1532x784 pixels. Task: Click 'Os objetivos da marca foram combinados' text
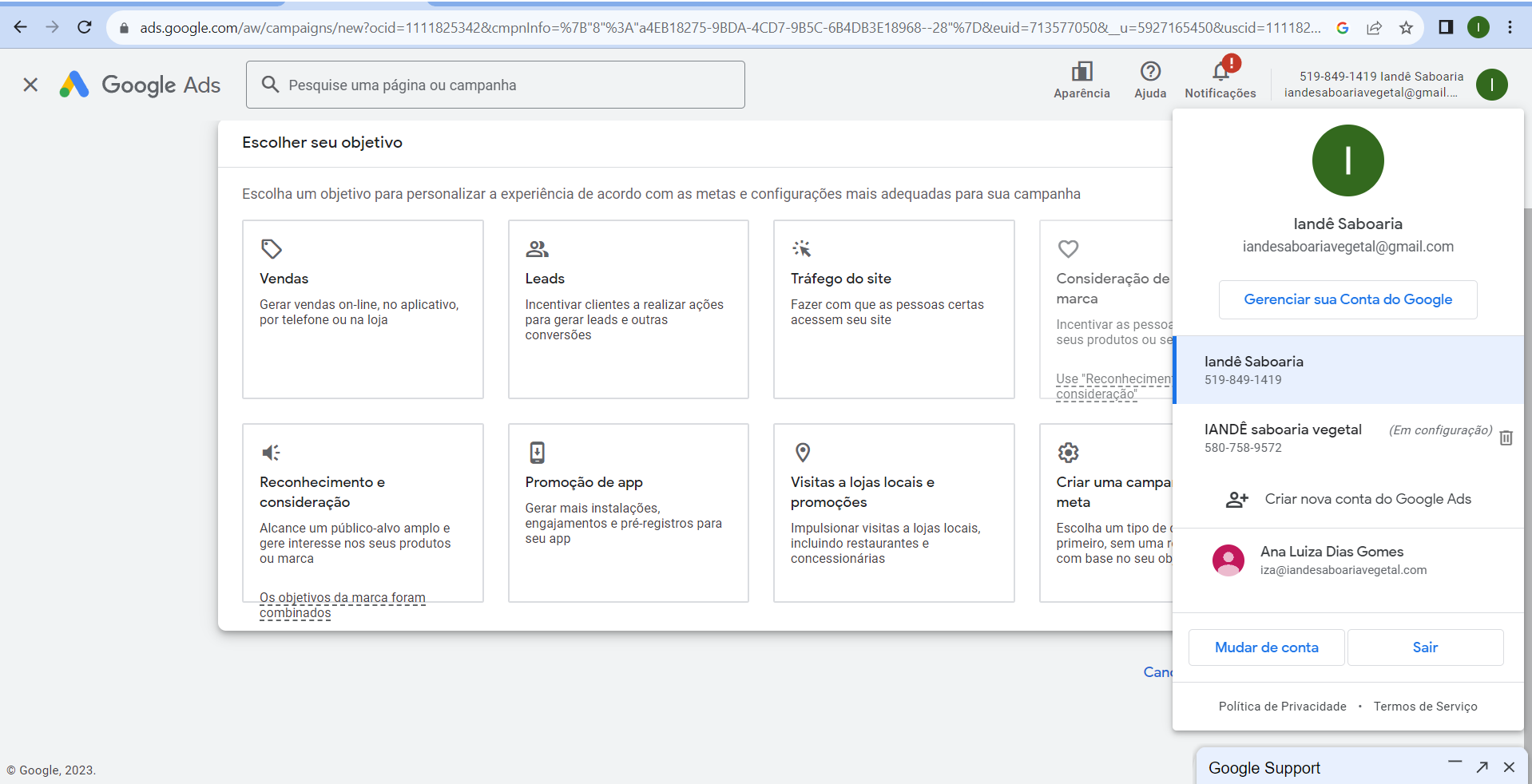pos(342,605)
